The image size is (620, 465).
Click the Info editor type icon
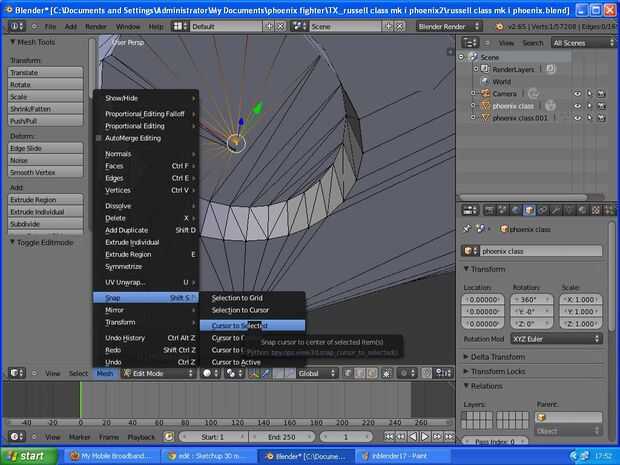coord(16,26)
